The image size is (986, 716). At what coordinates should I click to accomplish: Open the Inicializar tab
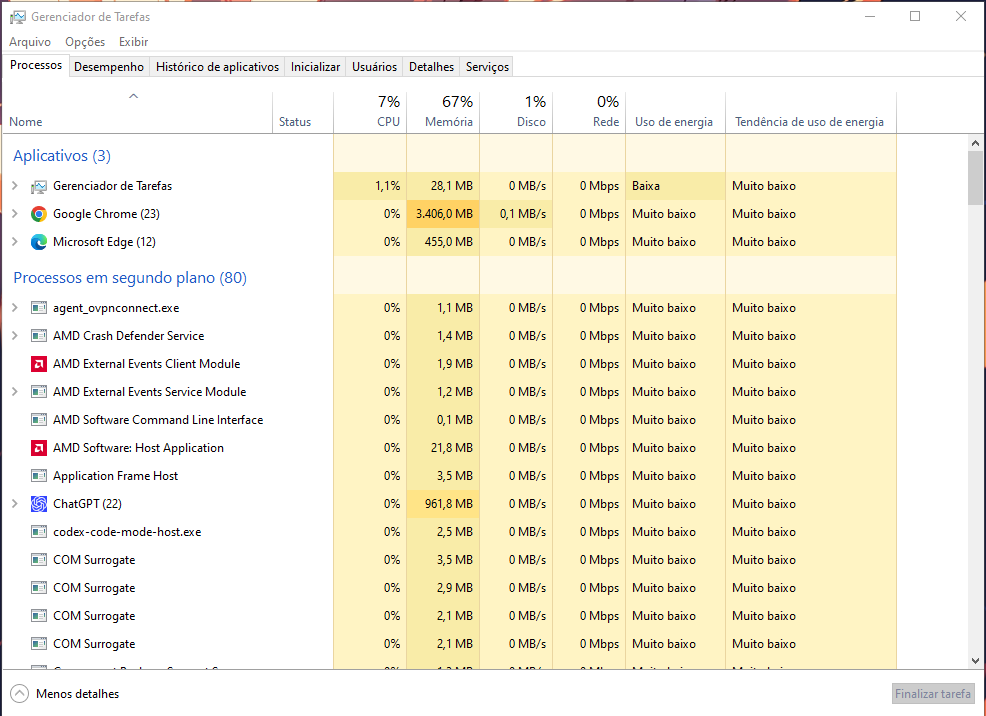(x=315, y=67)
